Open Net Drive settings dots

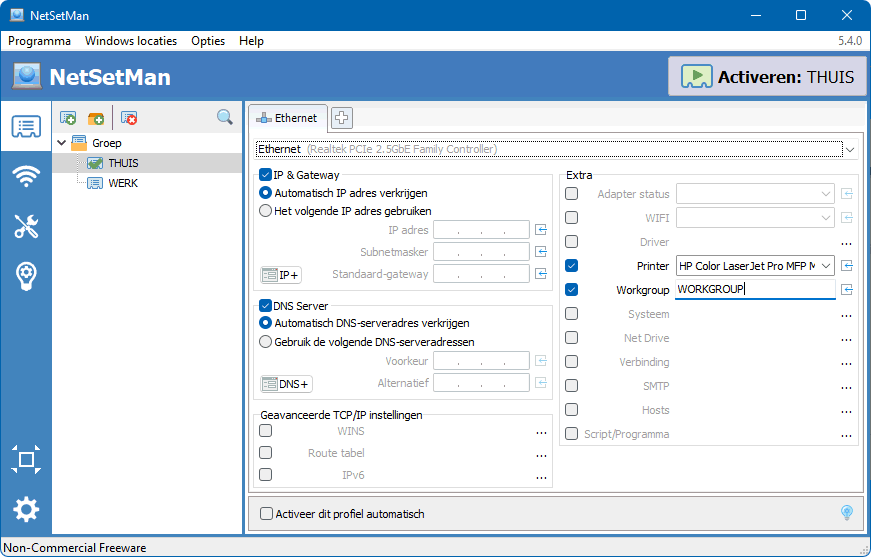pos(846,339)
